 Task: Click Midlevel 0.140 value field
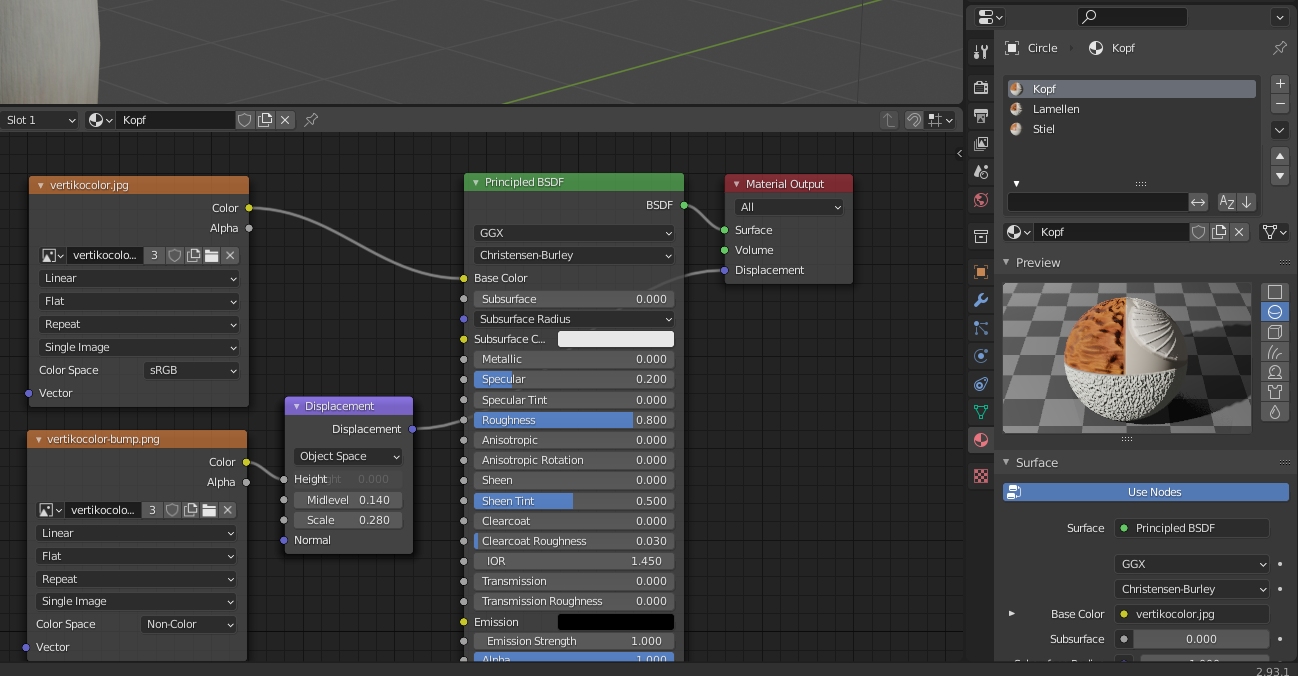[348, 500]
